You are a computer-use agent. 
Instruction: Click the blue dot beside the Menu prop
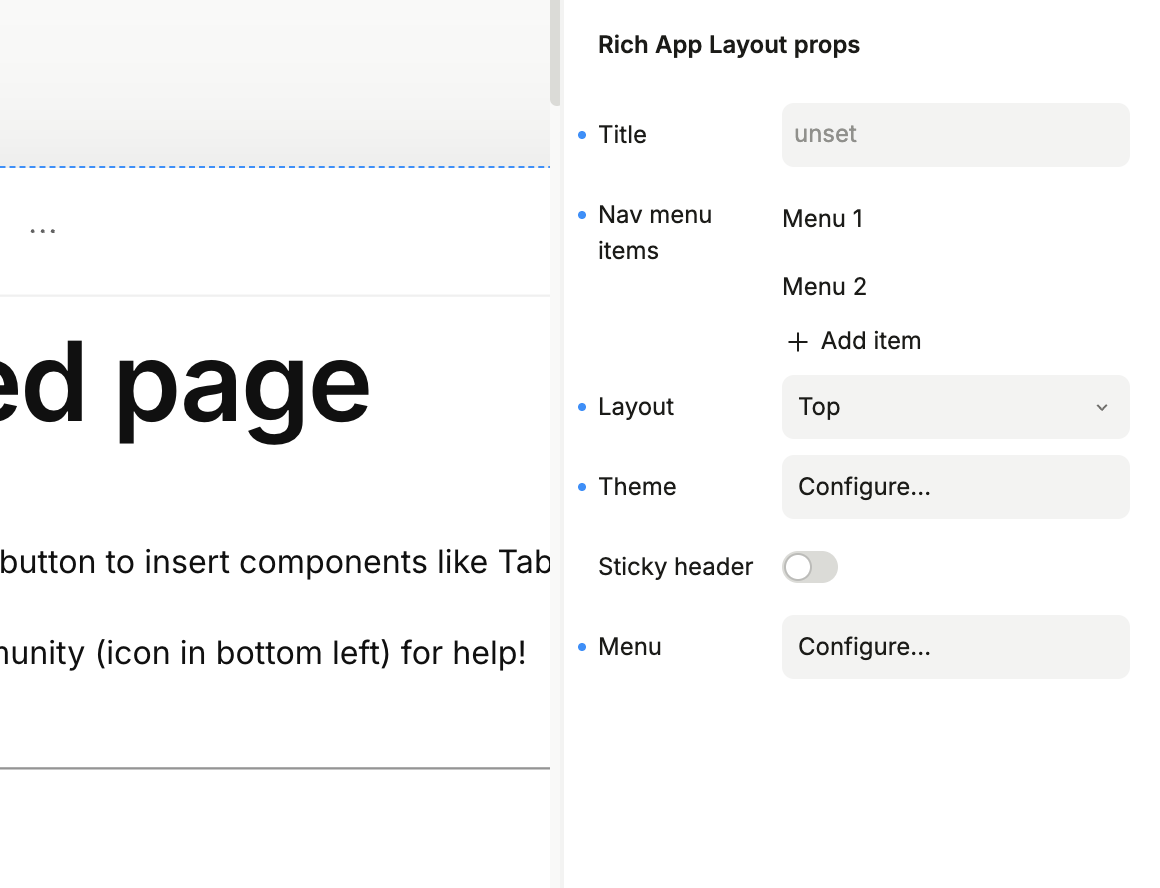click(x=582, y=647)
